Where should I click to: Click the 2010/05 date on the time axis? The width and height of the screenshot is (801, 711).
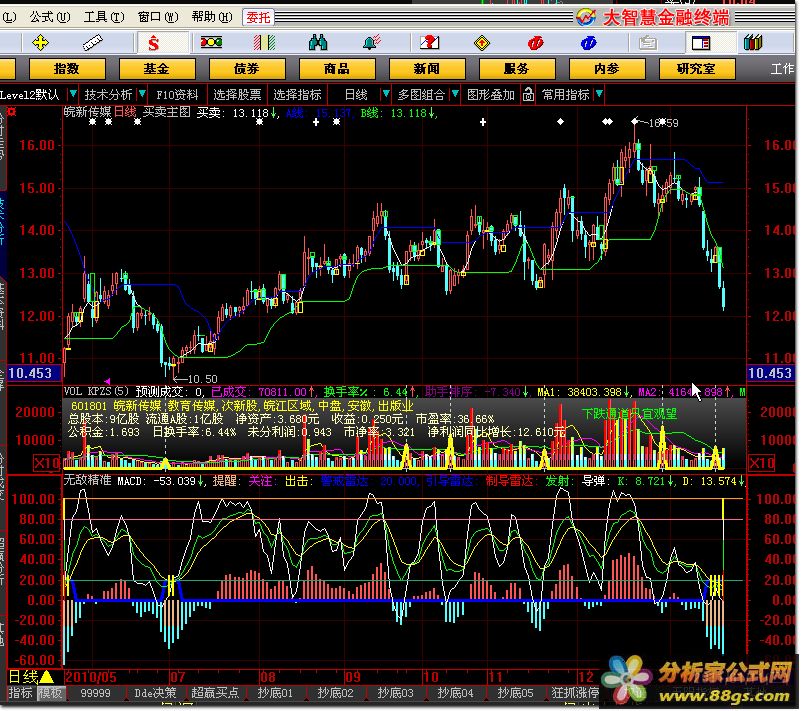coord(90,677)
